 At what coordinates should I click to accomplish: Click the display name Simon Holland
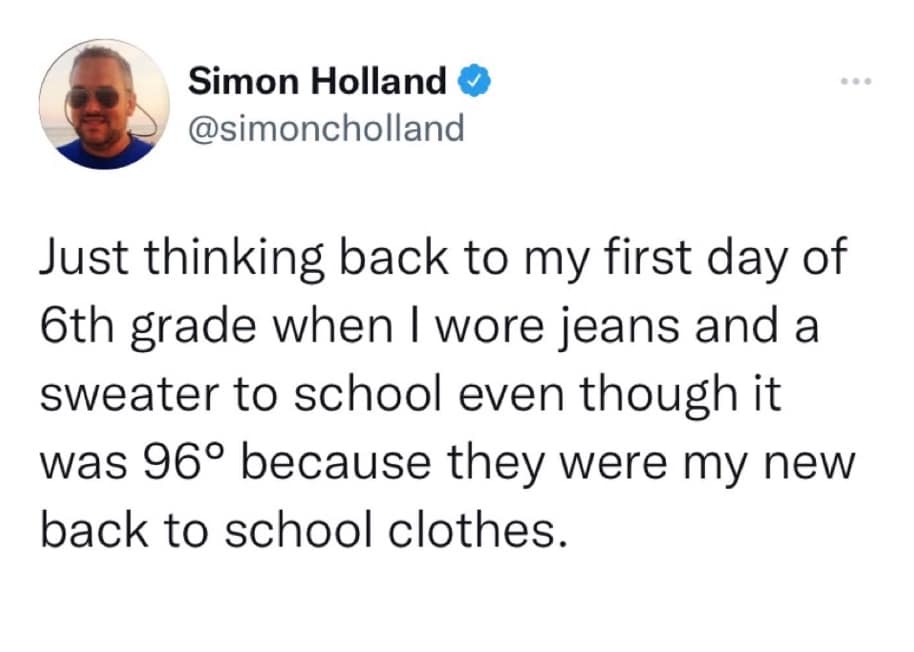(317, 80)
